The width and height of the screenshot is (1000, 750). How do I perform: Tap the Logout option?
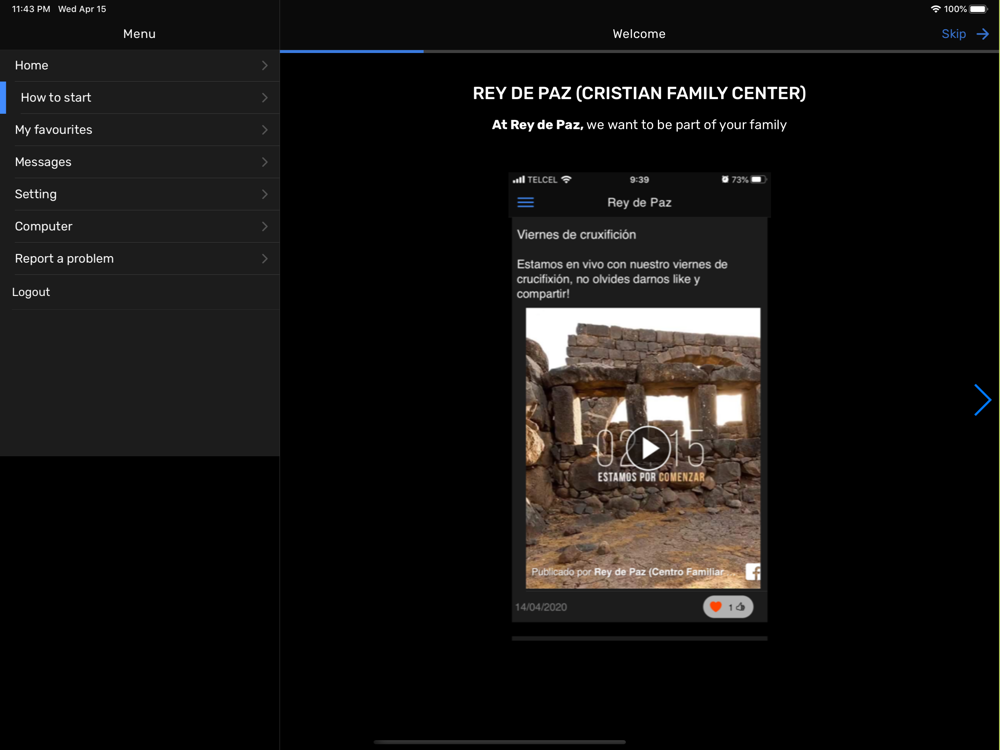(140, 292)
